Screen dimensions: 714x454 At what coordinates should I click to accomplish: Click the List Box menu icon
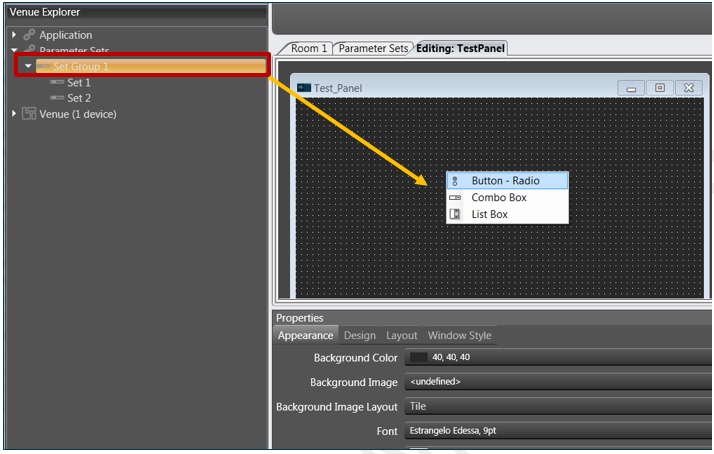click(455, 214)
